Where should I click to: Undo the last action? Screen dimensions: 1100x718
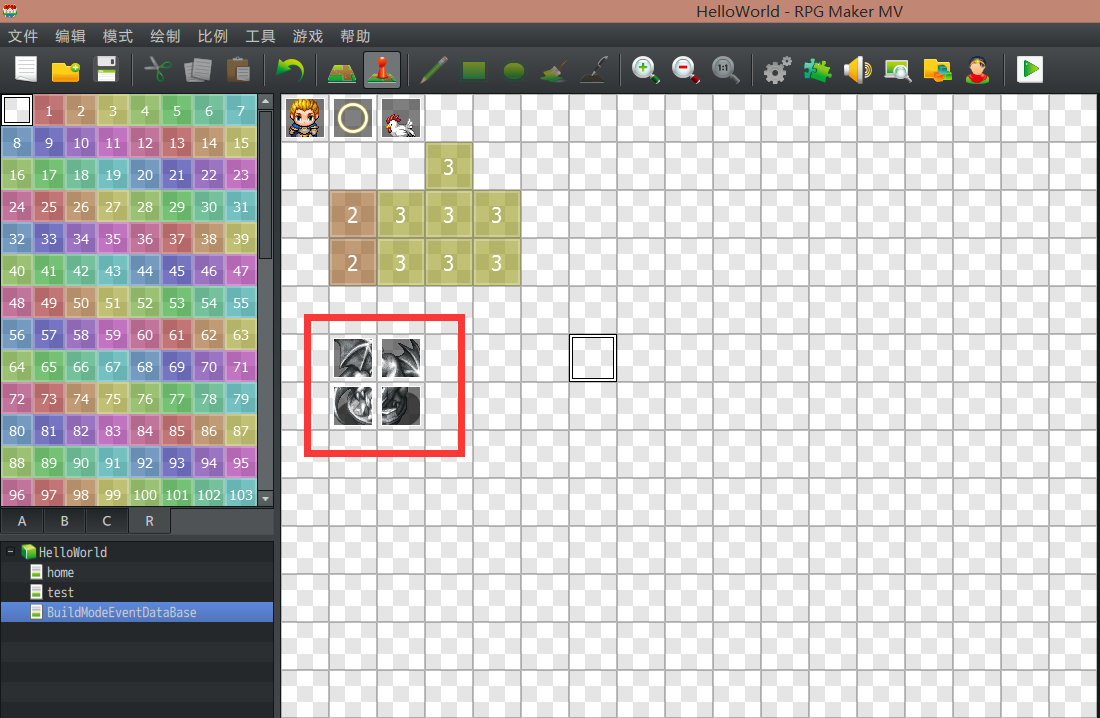point(290,69)
